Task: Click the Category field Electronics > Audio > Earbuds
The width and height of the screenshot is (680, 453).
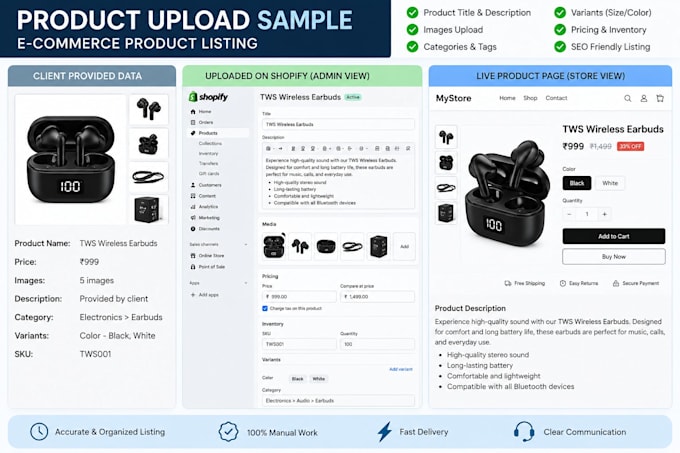Action: tap(338, 401)
